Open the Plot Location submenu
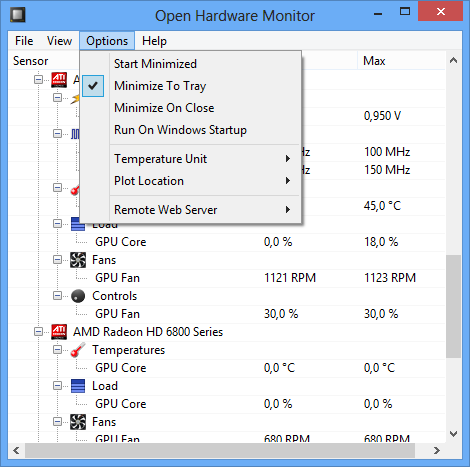 pos(191,181)
